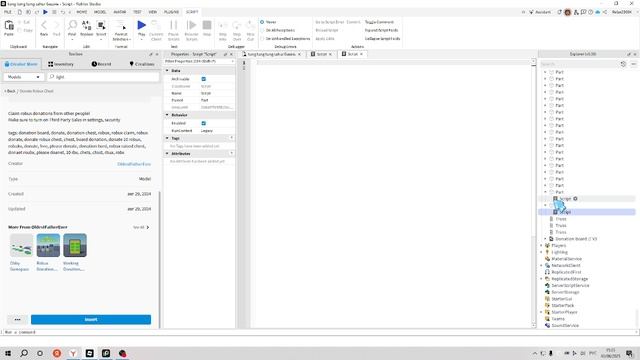640x360 pixels.
Task: Select On Unhandled Exceptions radio option
Action: (262, 38)
